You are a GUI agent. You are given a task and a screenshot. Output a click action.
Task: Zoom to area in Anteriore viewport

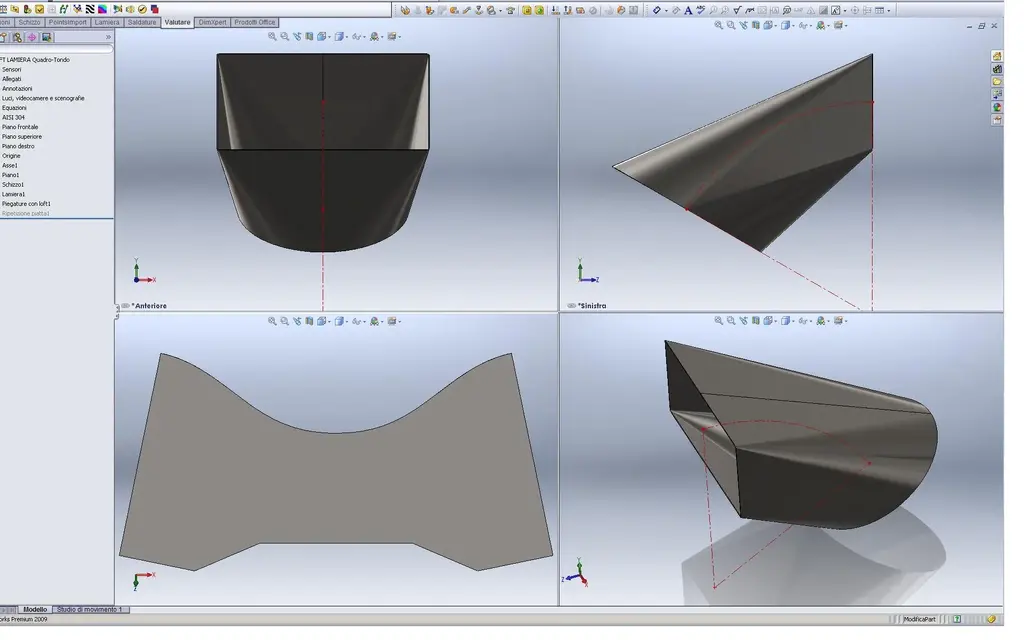pyautogui.click(x=285, y=37)
